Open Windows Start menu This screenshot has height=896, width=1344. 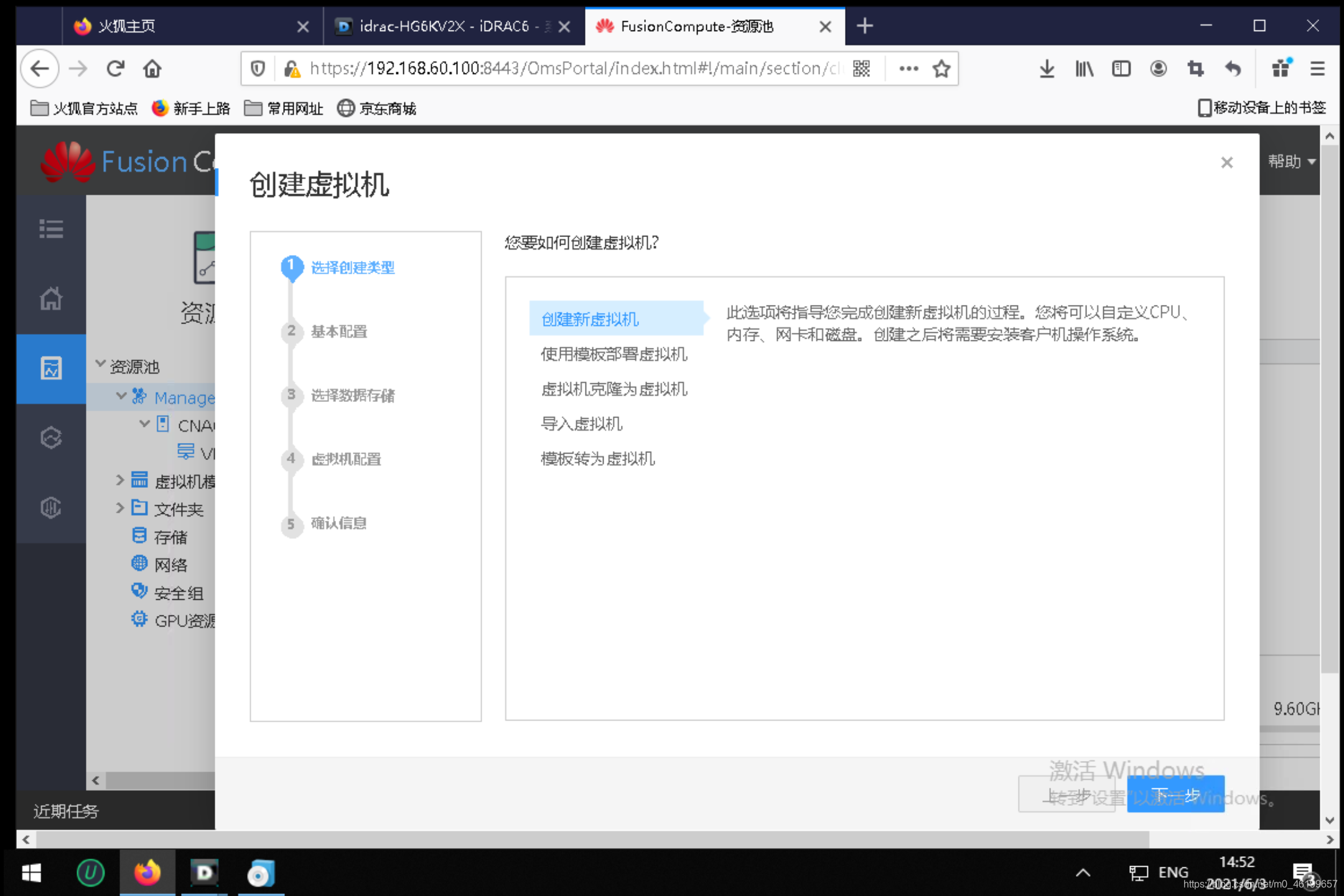(31, 873)
